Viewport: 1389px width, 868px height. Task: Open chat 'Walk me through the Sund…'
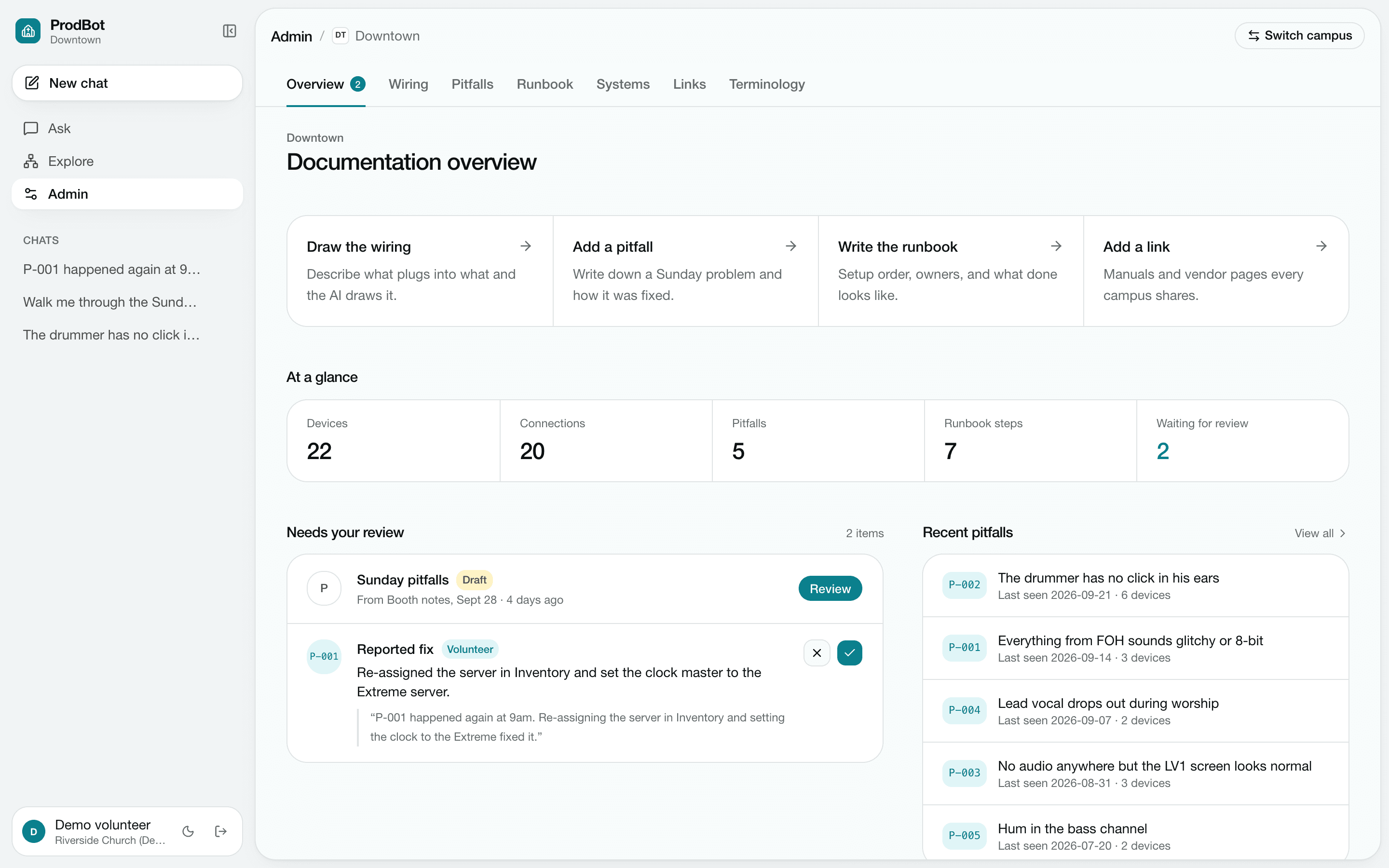coord(110,302)
